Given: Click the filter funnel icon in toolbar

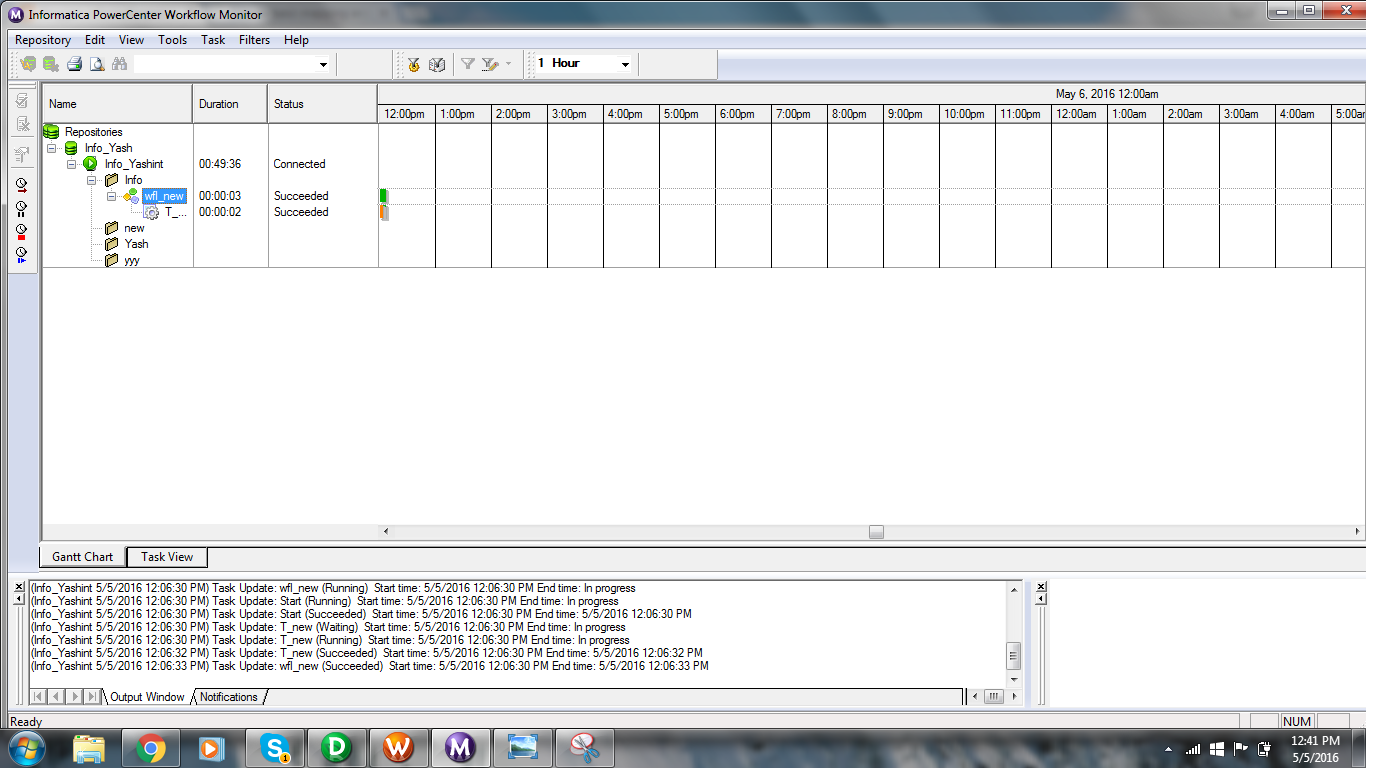Looking at the screenshot, I should tap(467, 63).
